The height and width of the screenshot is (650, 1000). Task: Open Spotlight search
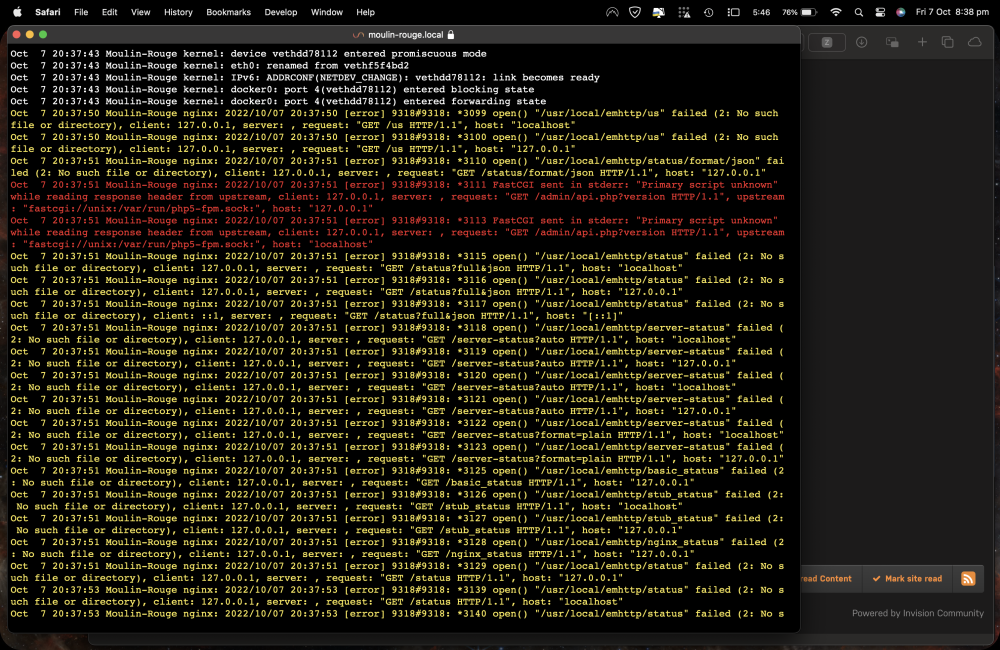coord(858,12)
